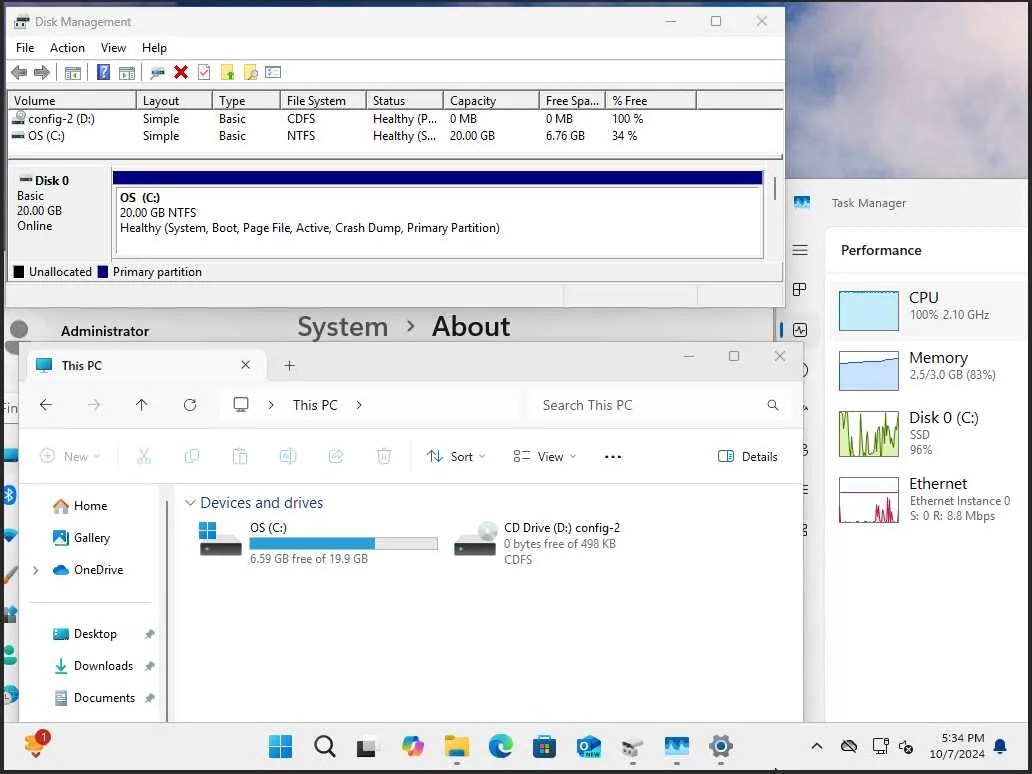Select the Copy icon in File Explorer toolbar
The height and width of the screenshot is (774, 1032).
[x=192, y=456]
